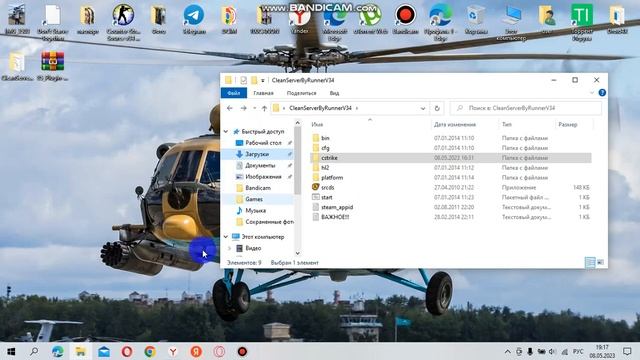Image resolution: width=640 pixels, height=360 pixels.
Task: Open quick access toolbar customize dropdown
Action: click(263, 80)
